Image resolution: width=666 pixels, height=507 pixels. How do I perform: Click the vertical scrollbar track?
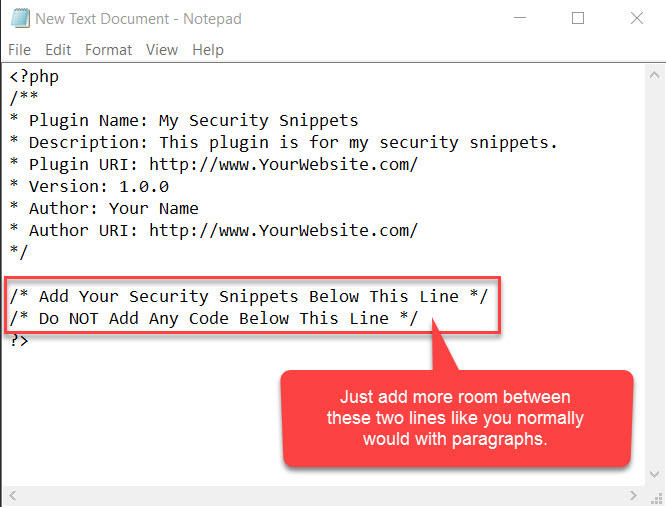[655, 274]
